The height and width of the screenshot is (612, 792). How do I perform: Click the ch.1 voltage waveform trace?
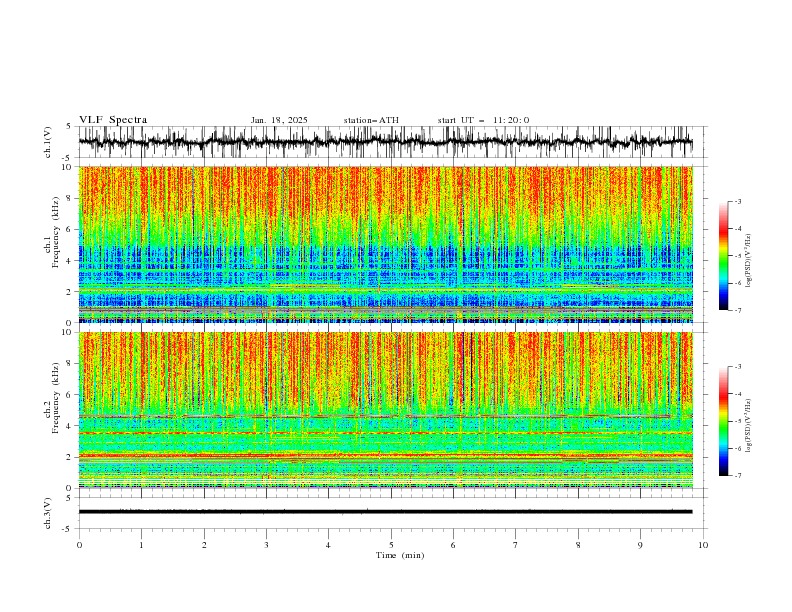click(x=385, y=142)
